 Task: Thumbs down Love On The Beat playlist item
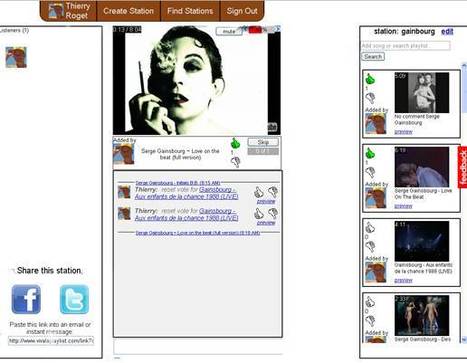370,172
